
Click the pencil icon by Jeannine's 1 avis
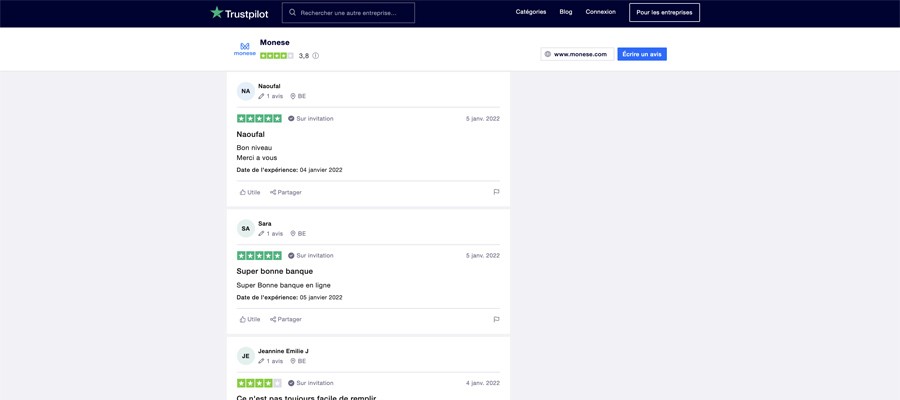pos(261,361)
